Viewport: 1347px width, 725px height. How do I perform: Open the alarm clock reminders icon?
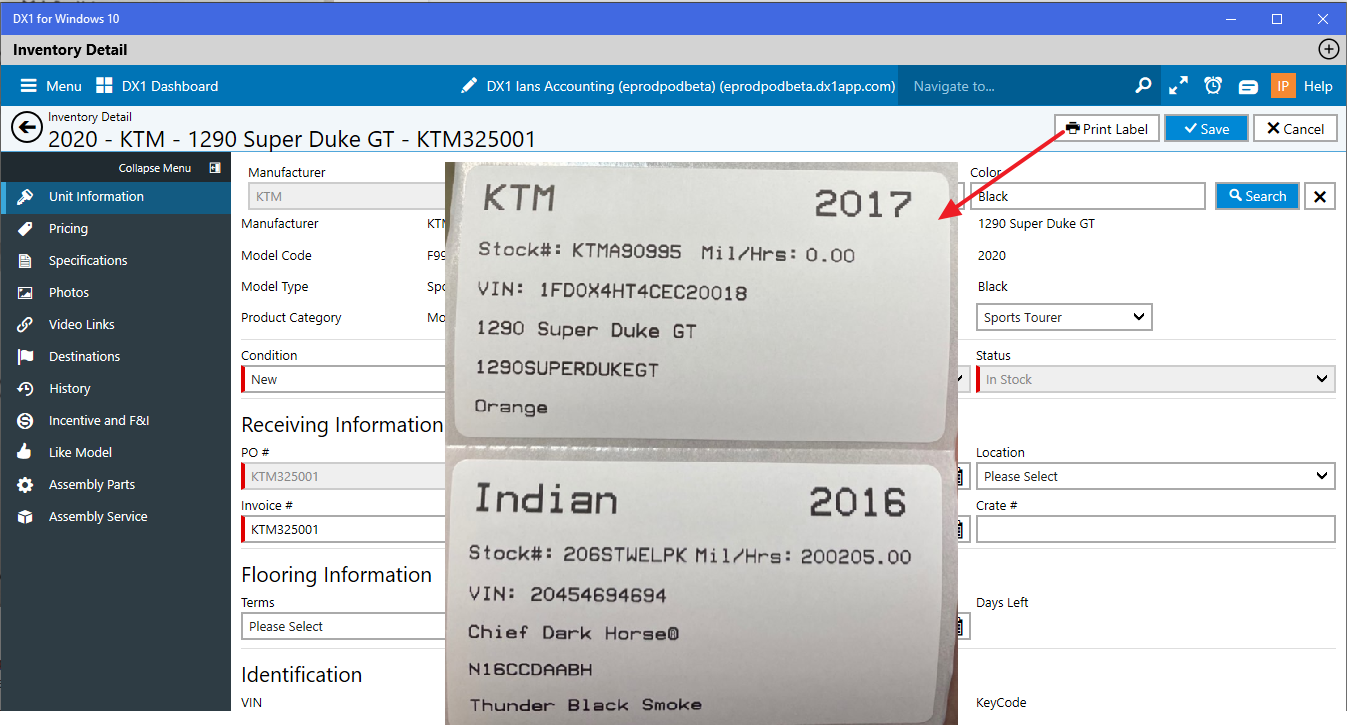[x=1213, y=86]
